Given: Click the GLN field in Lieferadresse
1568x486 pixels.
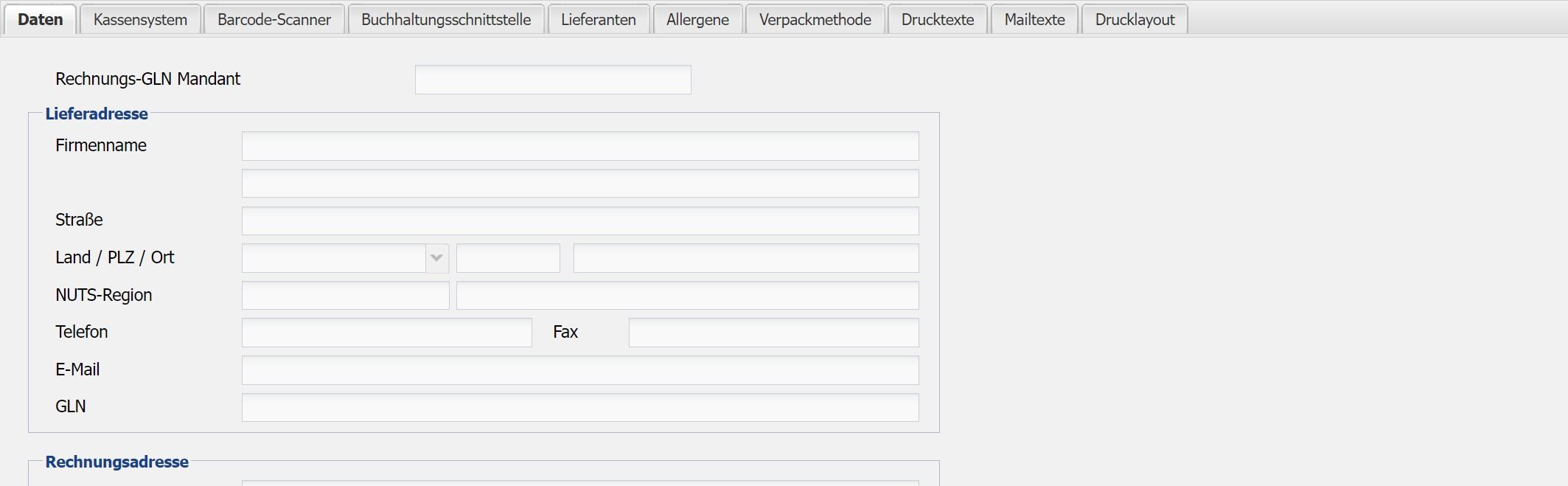Looking at the screenshot, I should coord(580,407).
